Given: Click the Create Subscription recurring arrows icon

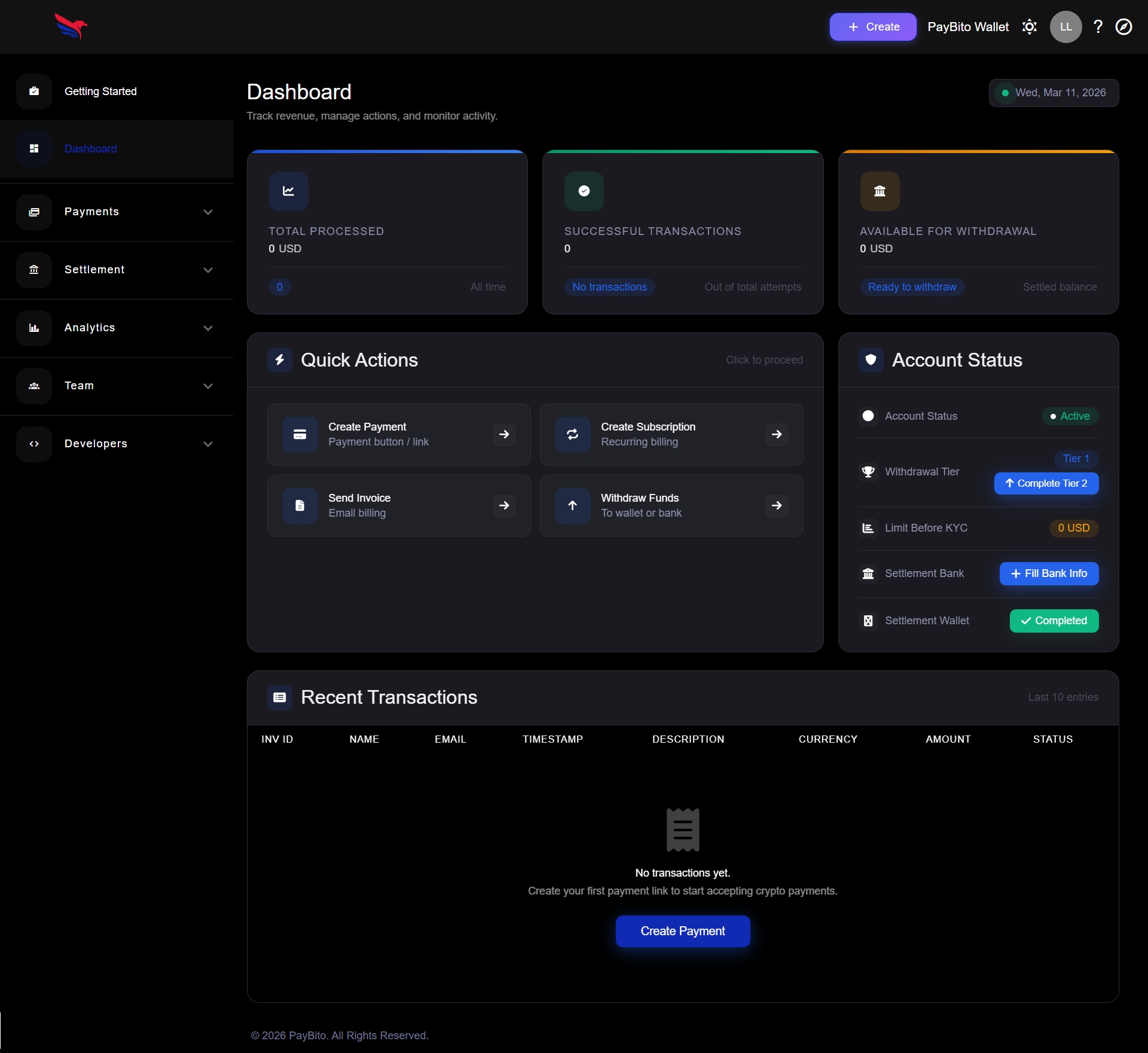Looking at the screenshot, I should pos(573,435).
